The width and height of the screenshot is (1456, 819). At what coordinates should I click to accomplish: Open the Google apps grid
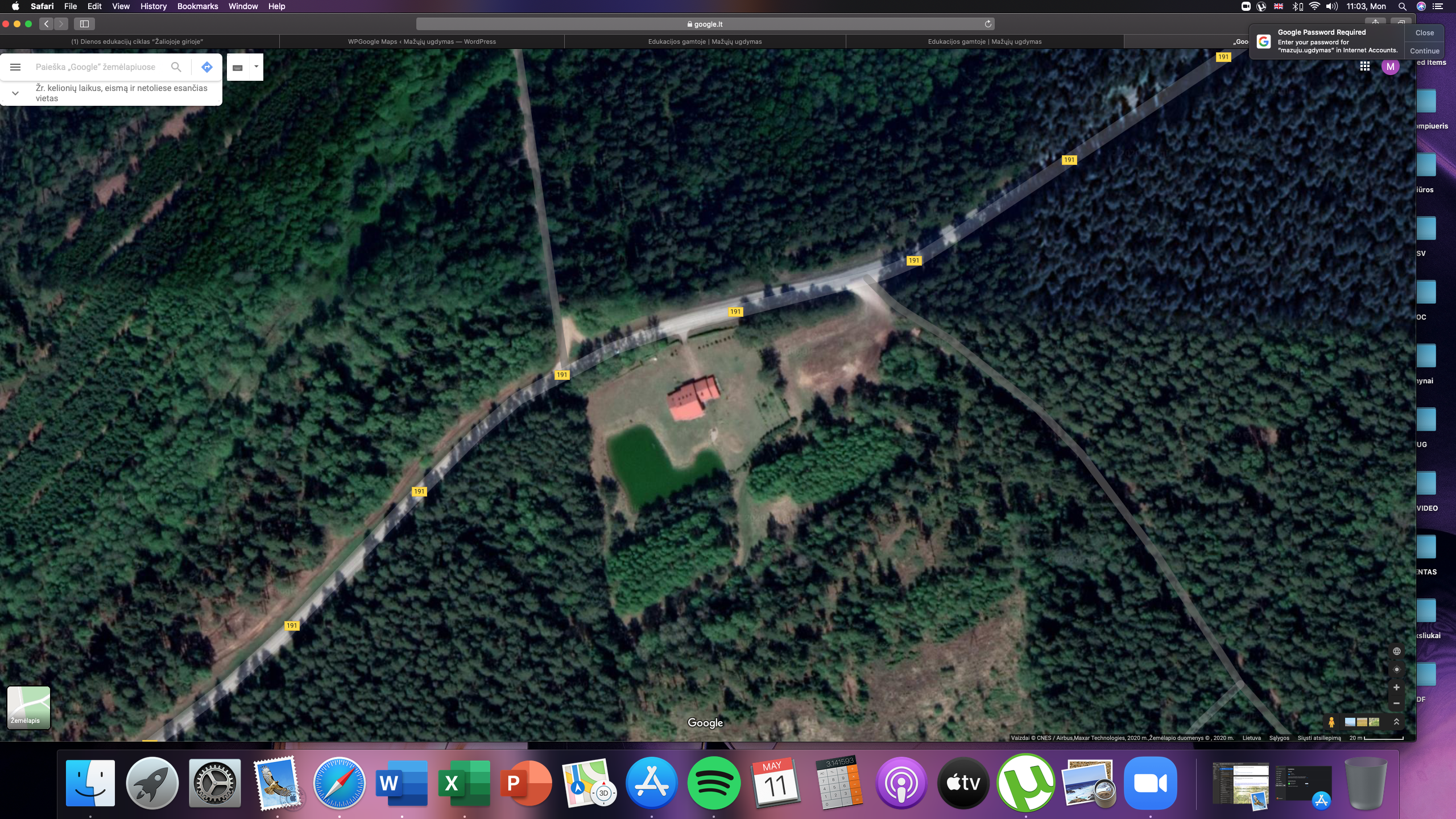click(1364, 67)
